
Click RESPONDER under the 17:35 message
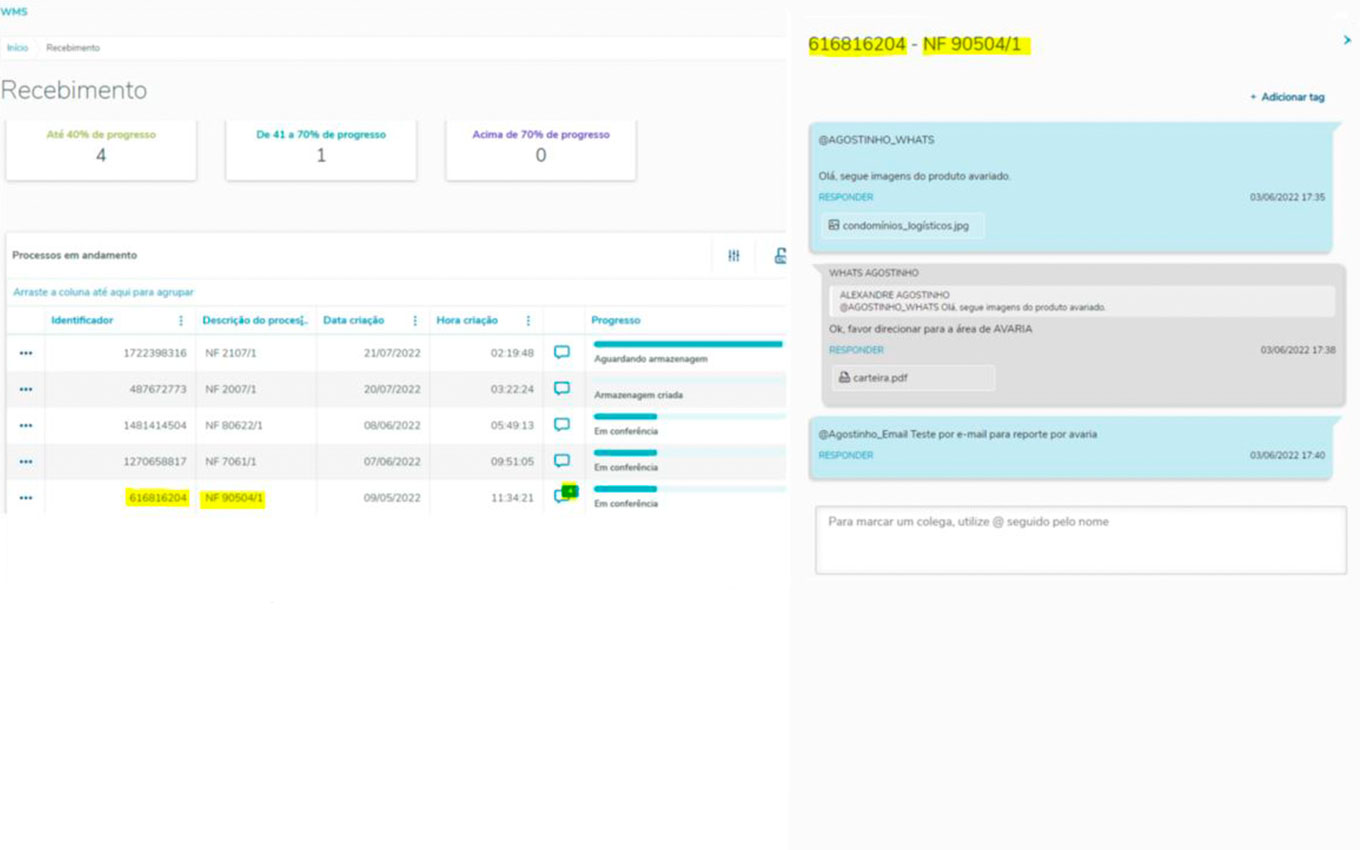pyautogui.click(x=845, y=197)
